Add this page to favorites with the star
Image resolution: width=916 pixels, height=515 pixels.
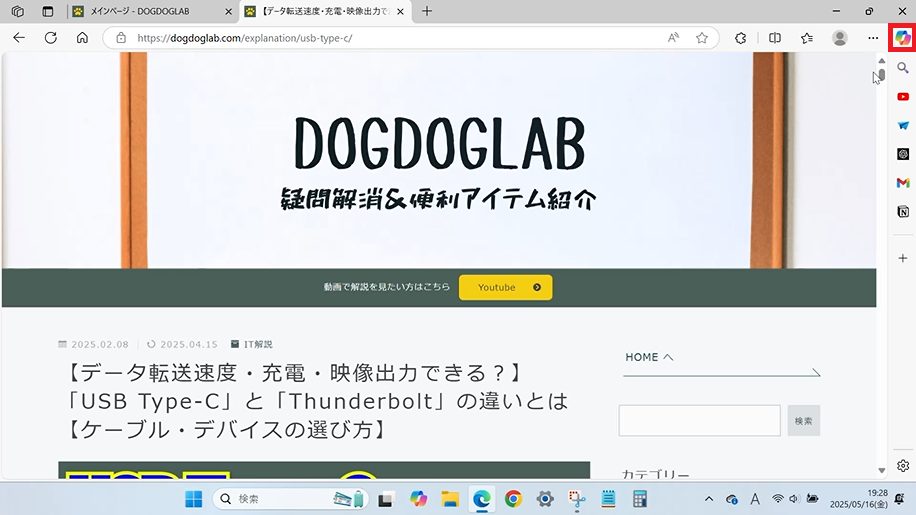[x=702, y=38]
